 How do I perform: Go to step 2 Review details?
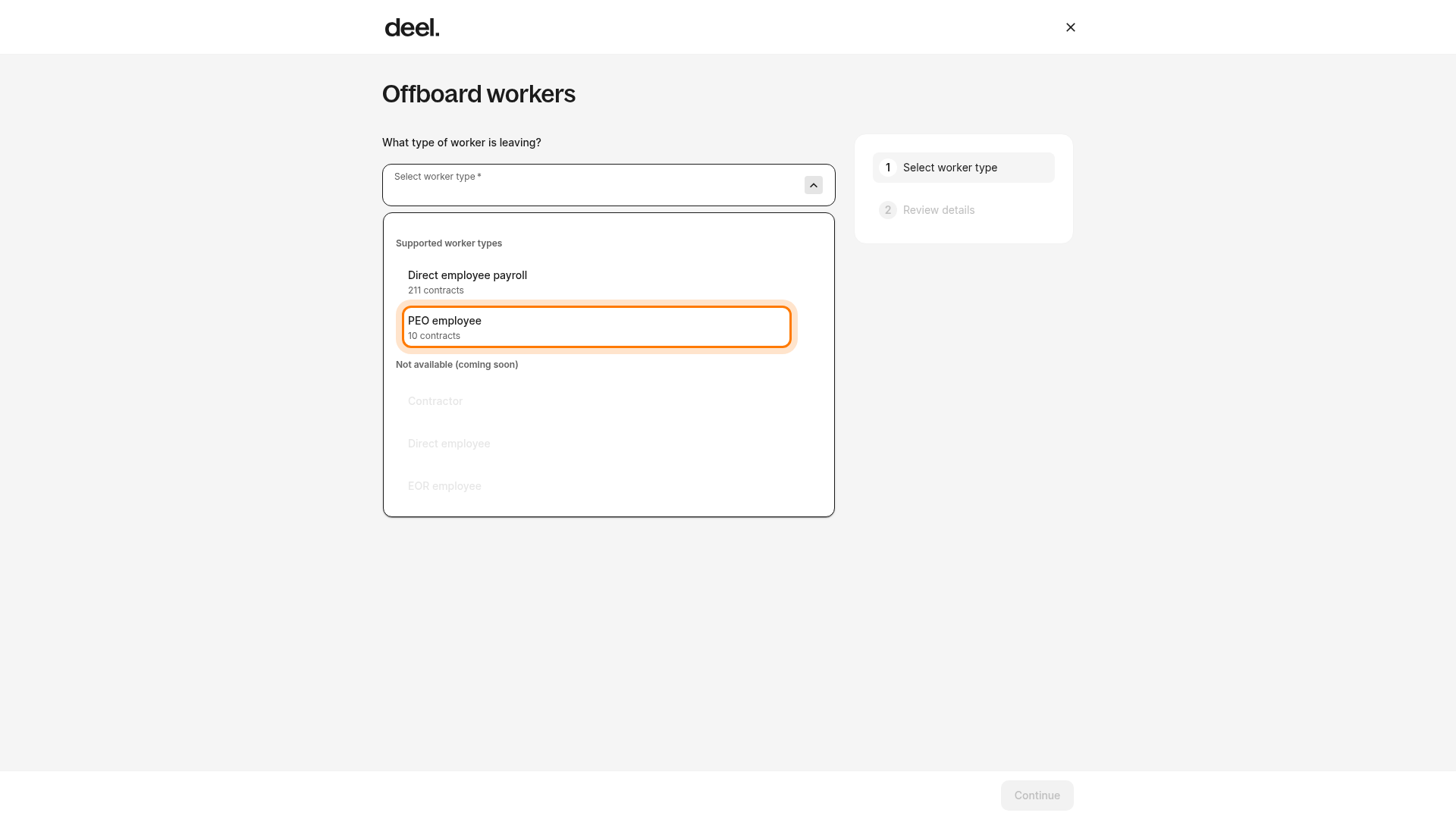click(x=963, y=210)
